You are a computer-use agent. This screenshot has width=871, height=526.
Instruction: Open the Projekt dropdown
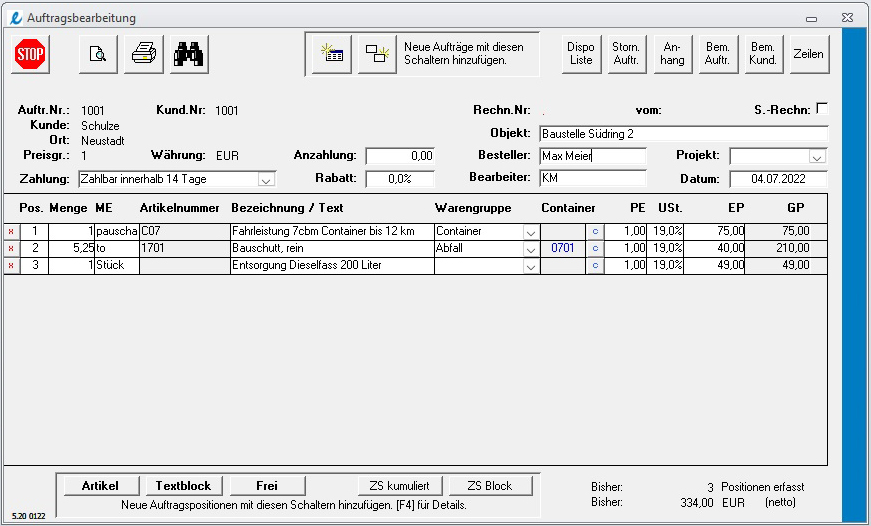point(817,157)
